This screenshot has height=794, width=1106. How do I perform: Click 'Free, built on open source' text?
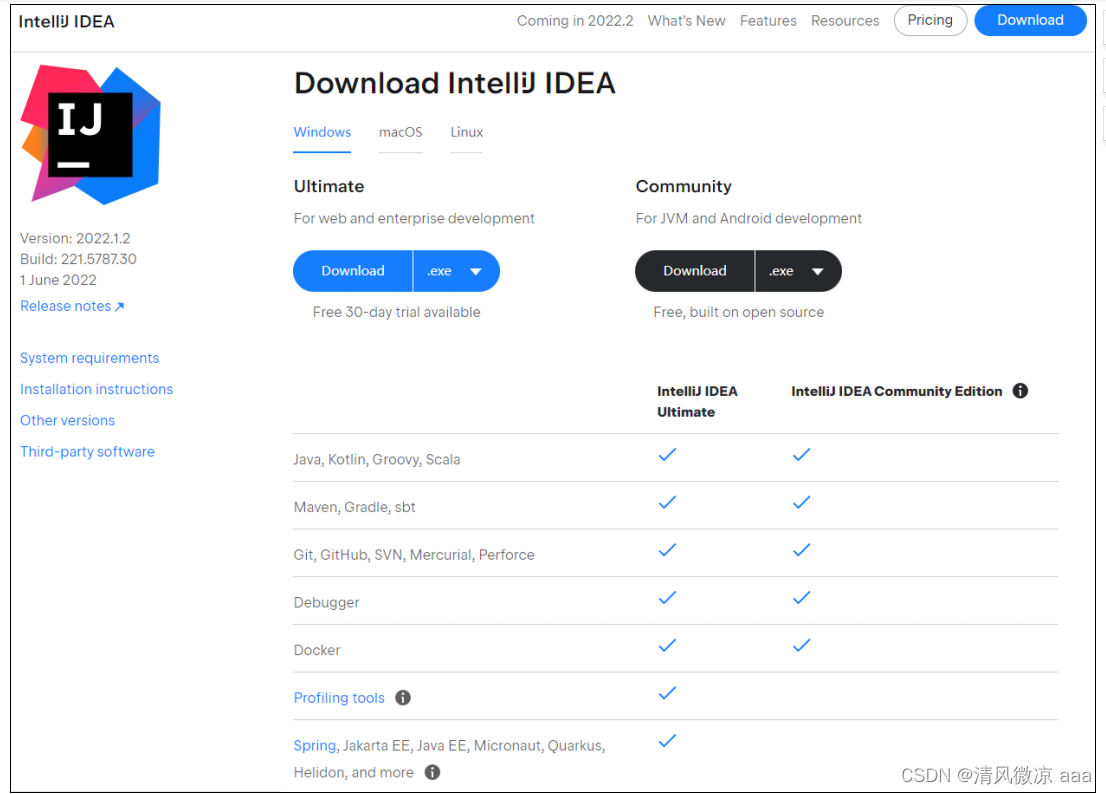(739, 312)
